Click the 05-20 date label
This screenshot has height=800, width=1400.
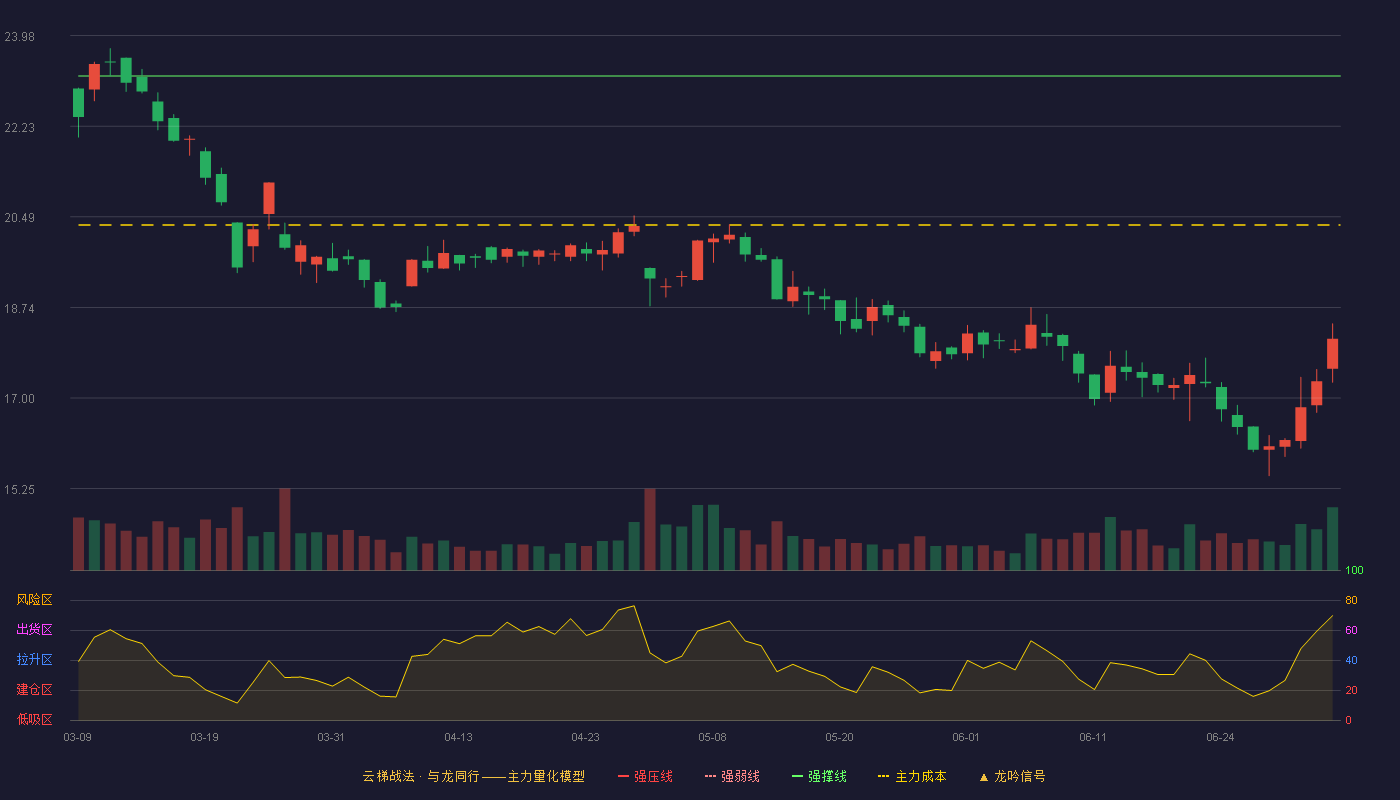click(x=839, y=737)
